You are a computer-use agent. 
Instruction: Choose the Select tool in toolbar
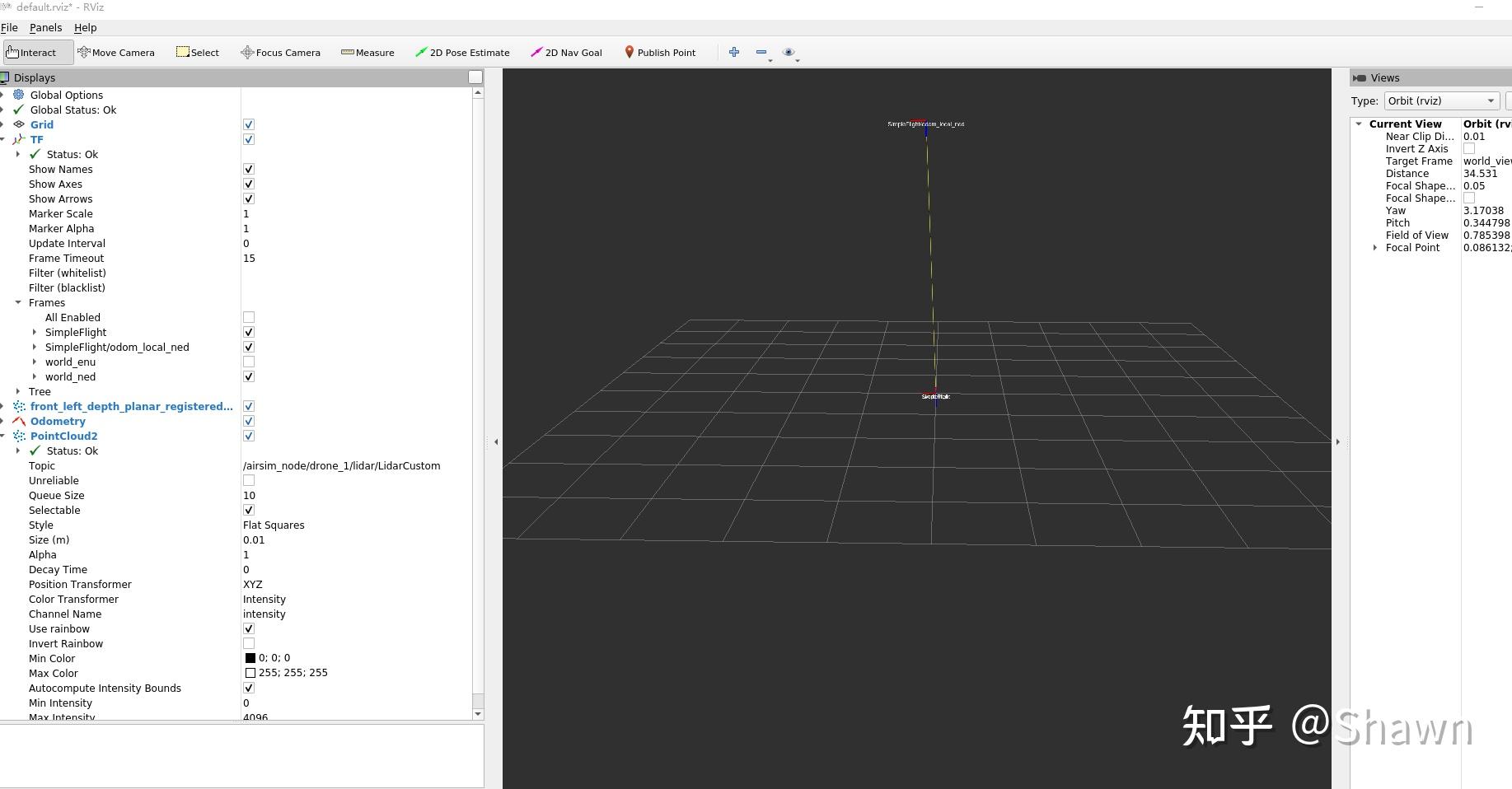(x=198, y=53)
